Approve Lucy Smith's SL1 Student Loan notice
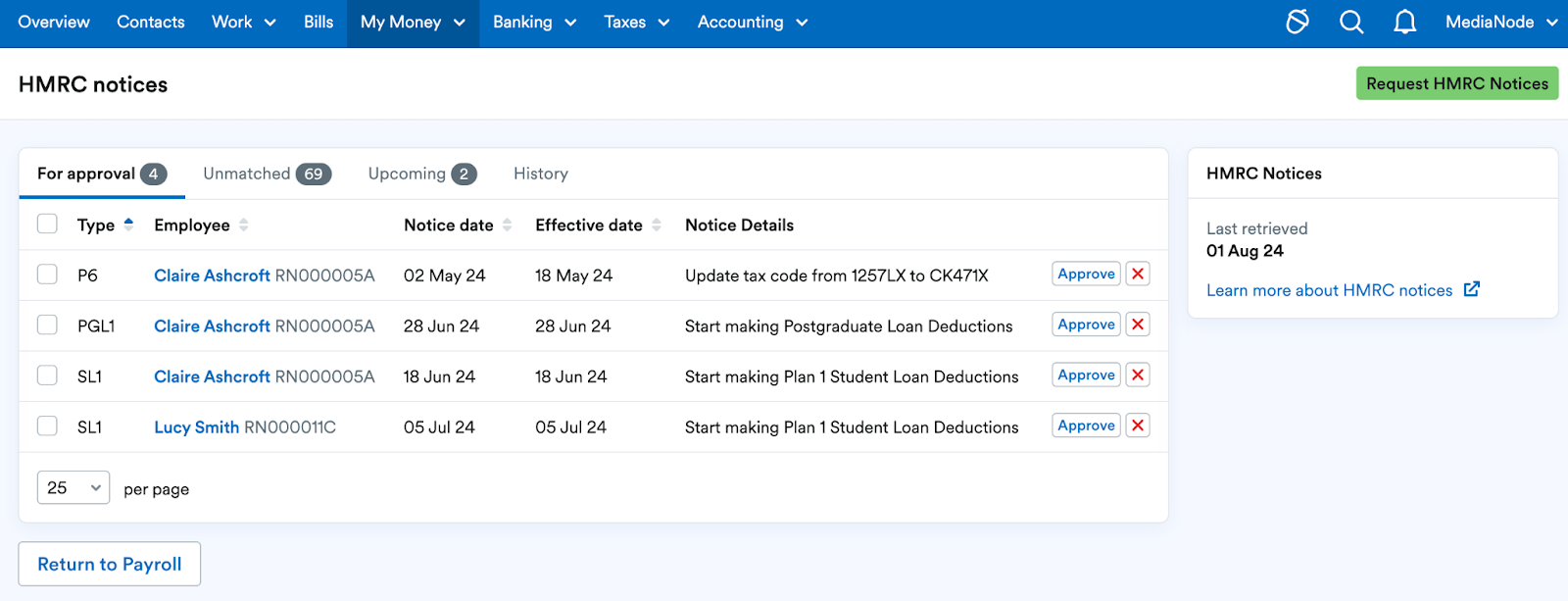 pos(1086,426)
